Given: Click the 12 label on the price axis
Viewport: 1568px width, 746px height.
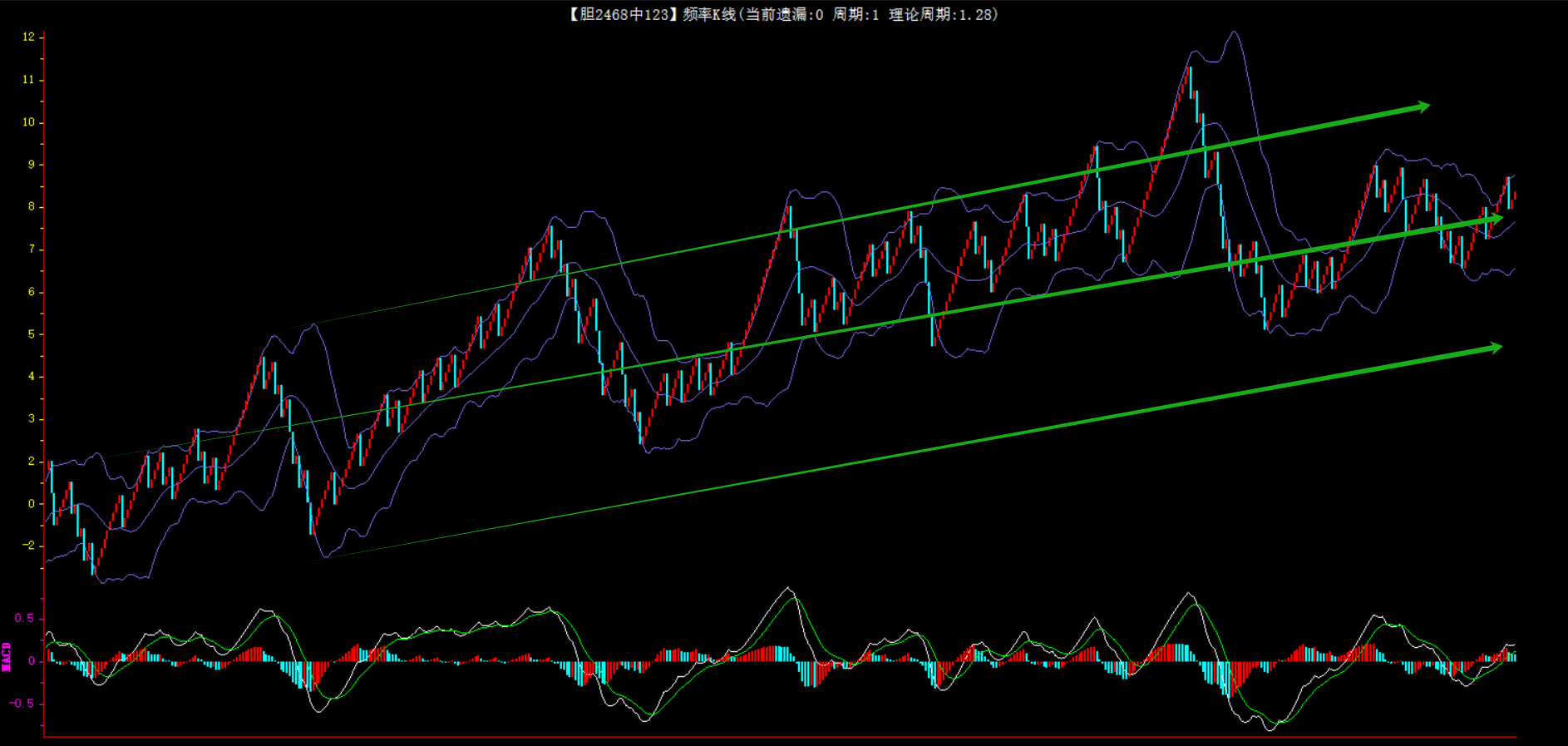Looking at the screenshot, I should point(29,37).
